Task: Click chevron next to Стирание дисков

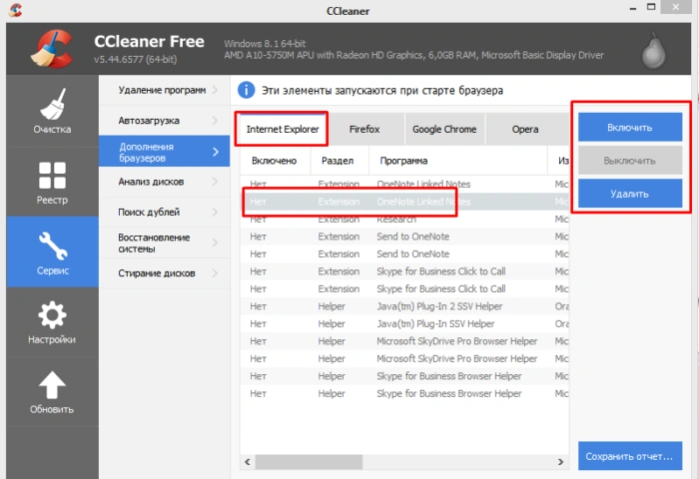Action: [x=215, y=273]
